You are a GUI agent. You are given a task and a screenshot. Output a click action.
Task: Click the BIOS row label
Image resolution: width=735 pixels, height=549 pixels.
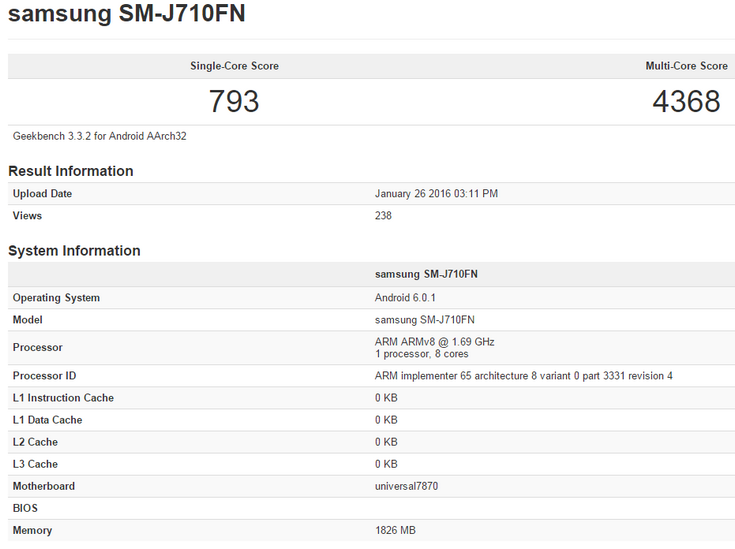click(25, 508)
